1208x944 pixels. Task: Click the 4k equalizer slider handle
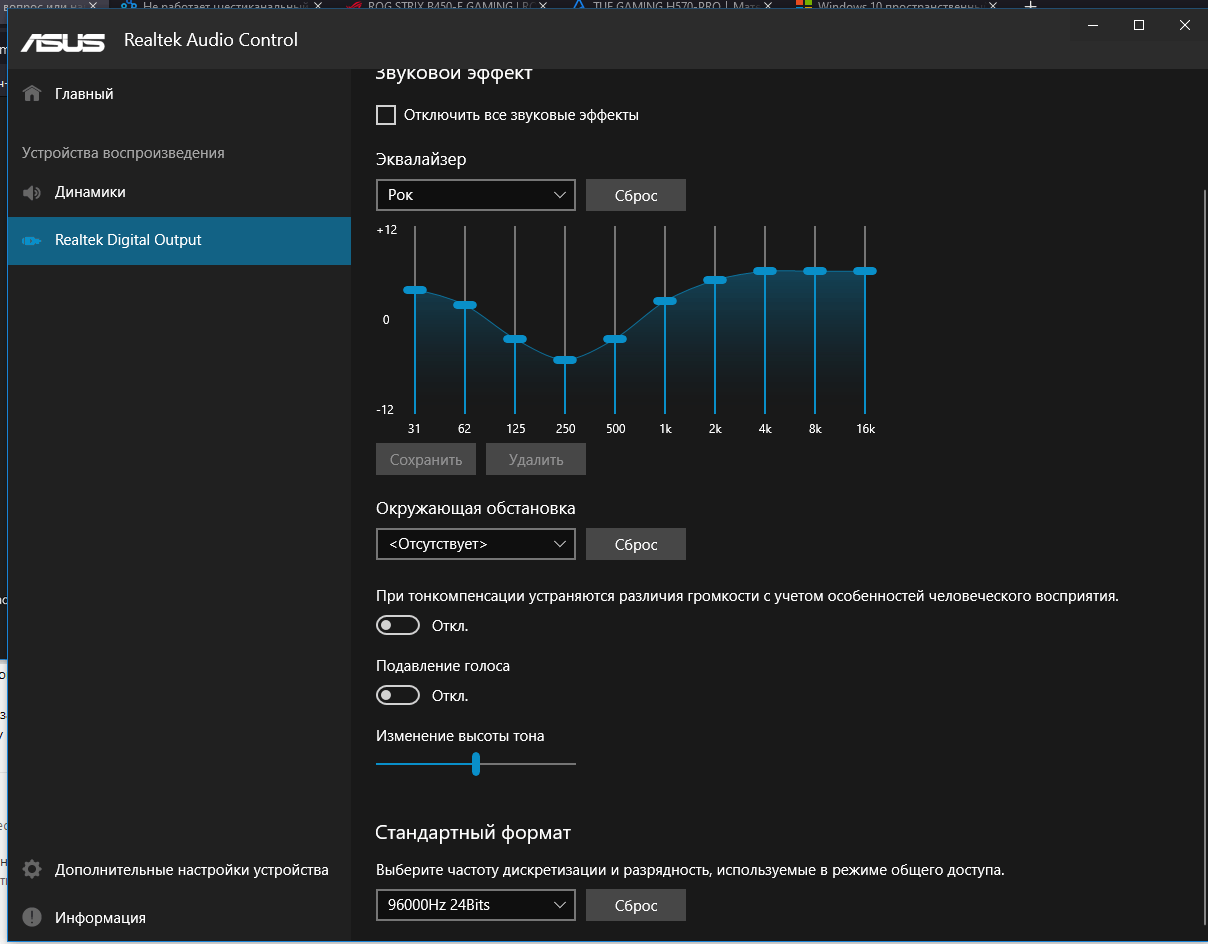tap(765, 271)
